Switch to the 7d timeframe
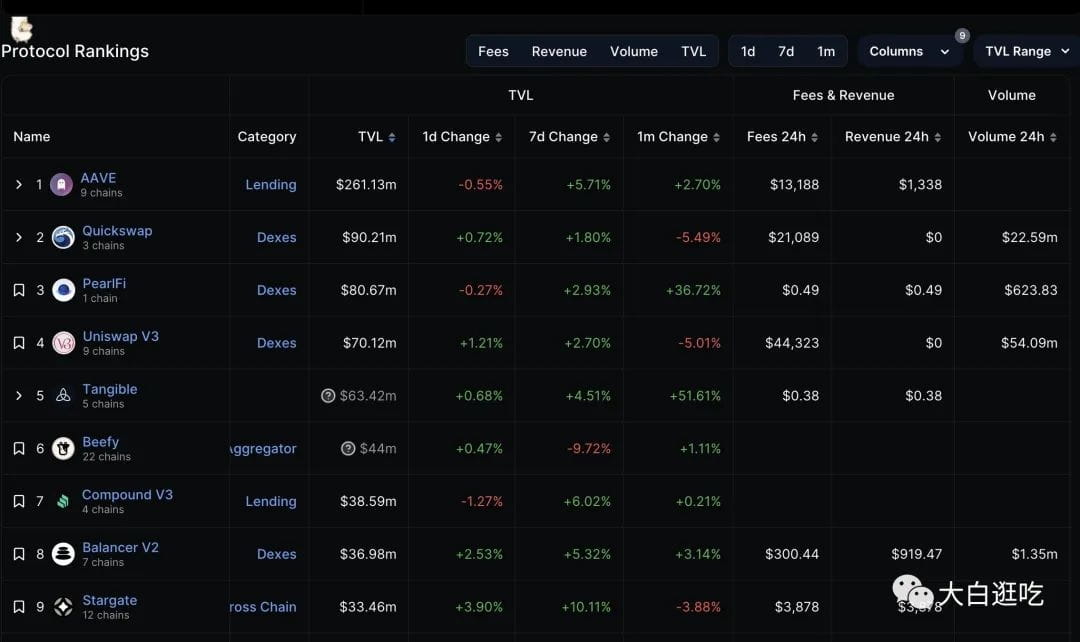 pos(786,52)
